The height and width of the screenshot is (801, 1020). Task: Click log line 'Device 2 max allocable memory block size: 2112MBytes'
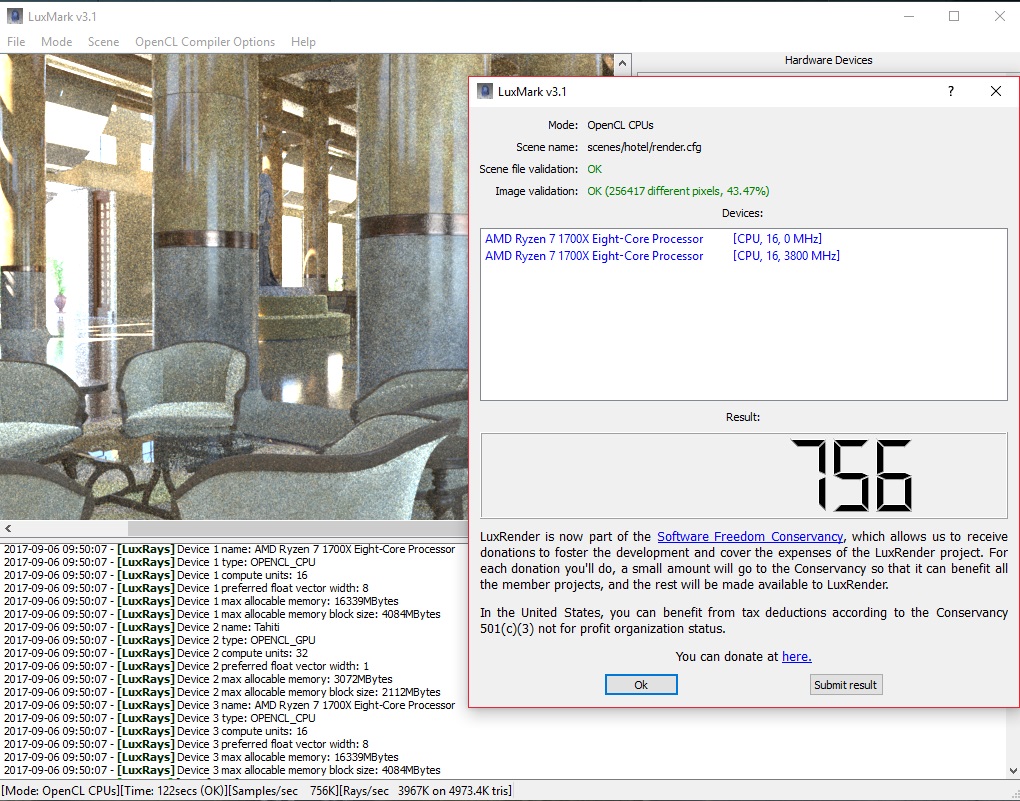(222, 692)
